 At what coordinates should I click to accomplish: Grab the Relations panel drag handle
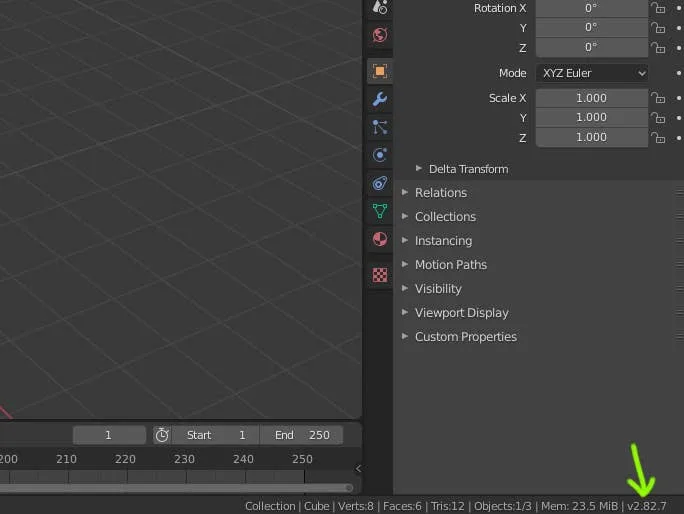(x=680, y=192)
